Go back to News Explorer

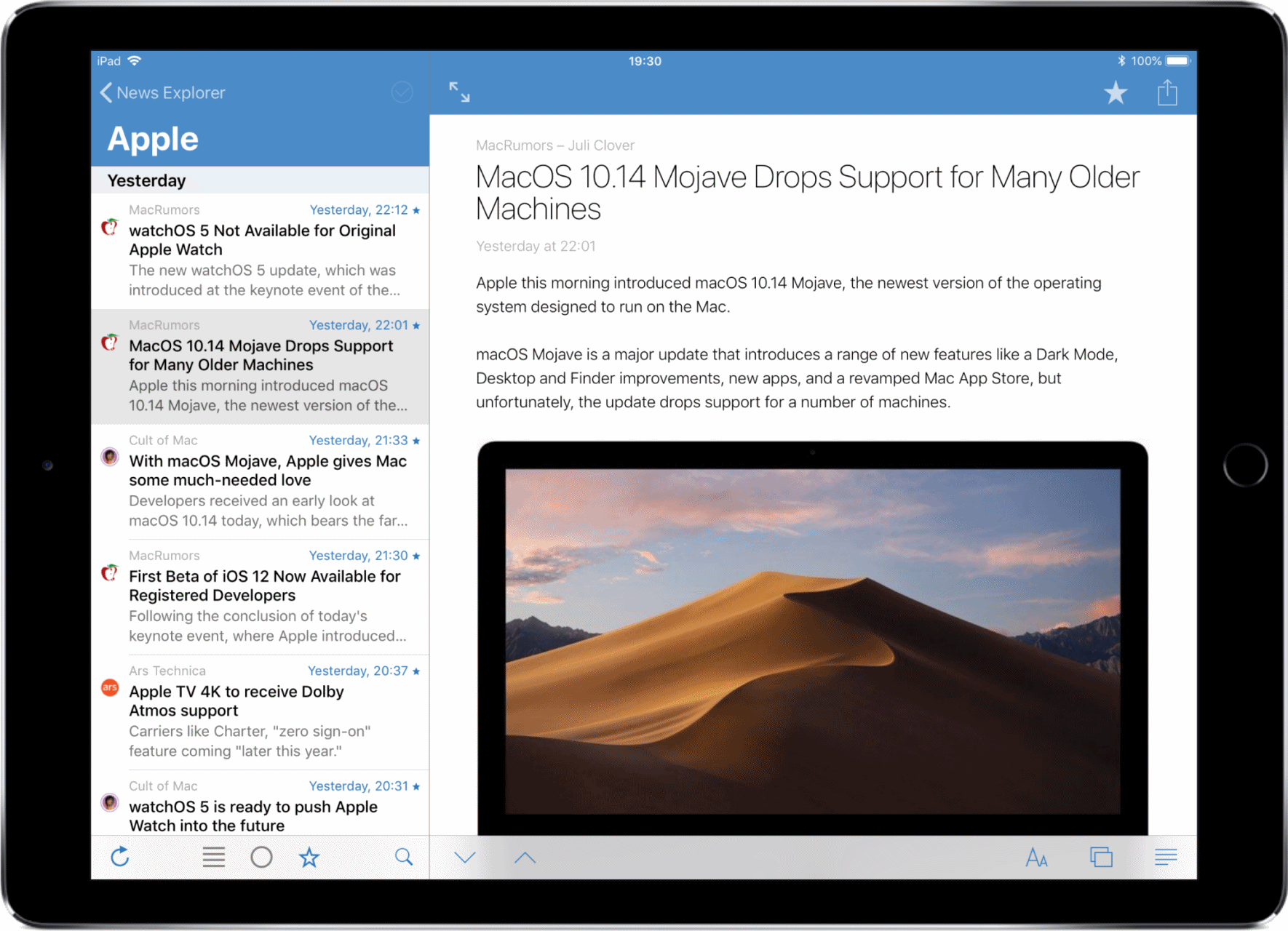point(162,92)
